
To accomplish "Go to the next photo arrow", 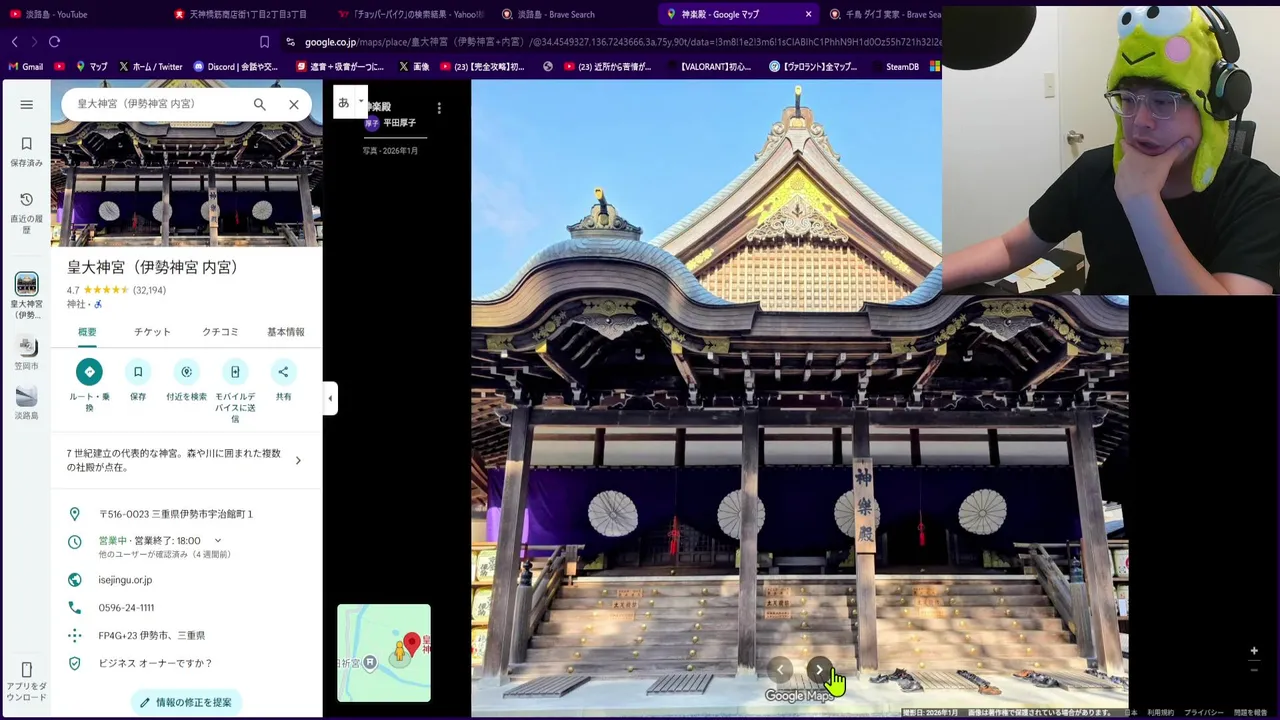I will pyautogui.click(x=819, y=670).
